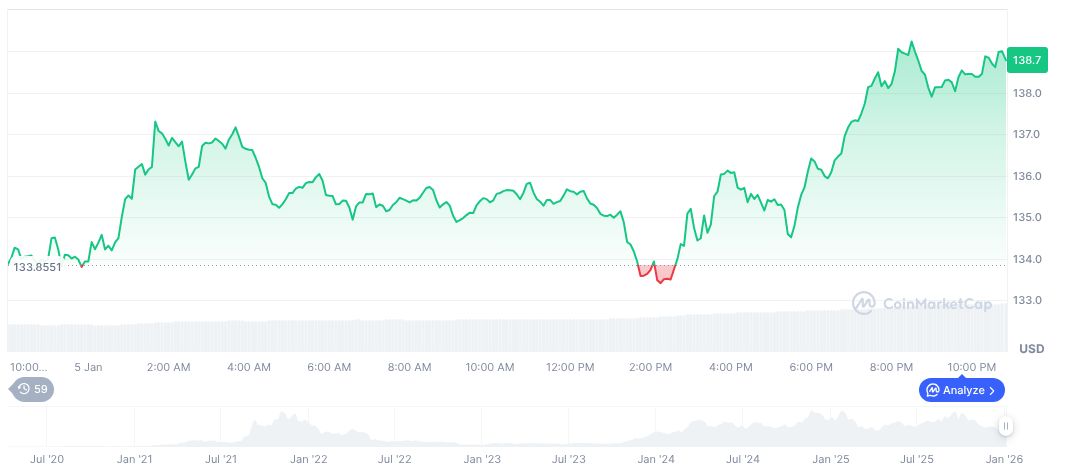Select Jan '25 on the mini timeline
Image resolution: width=1072 pixels, height=470 pixels.
coord(831,459)
